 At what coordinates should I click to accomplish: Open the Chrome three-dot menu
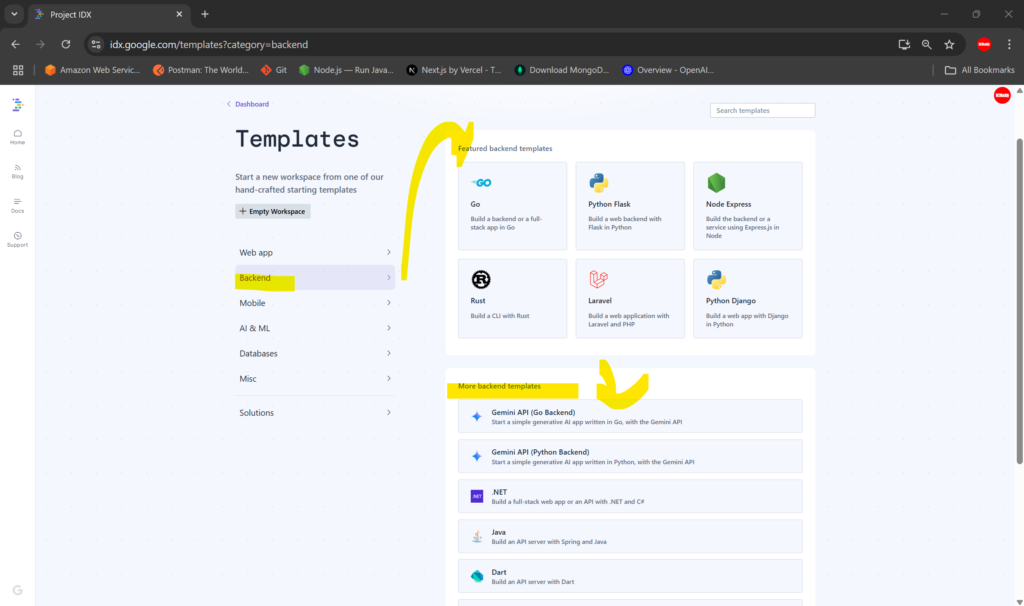1009,44
